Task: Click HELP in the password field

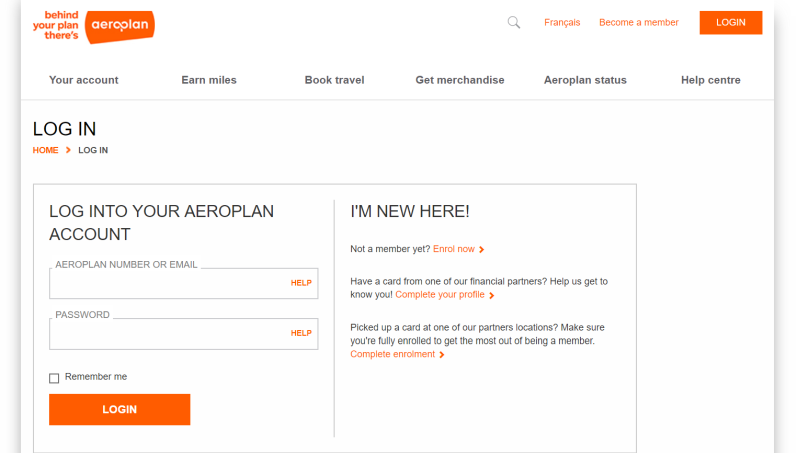Action: (x=301, y=333)
